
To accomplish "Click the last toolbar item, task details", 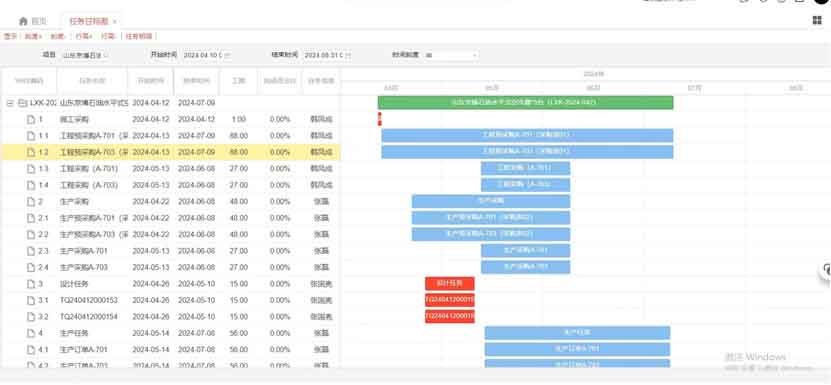I will 139,36.
